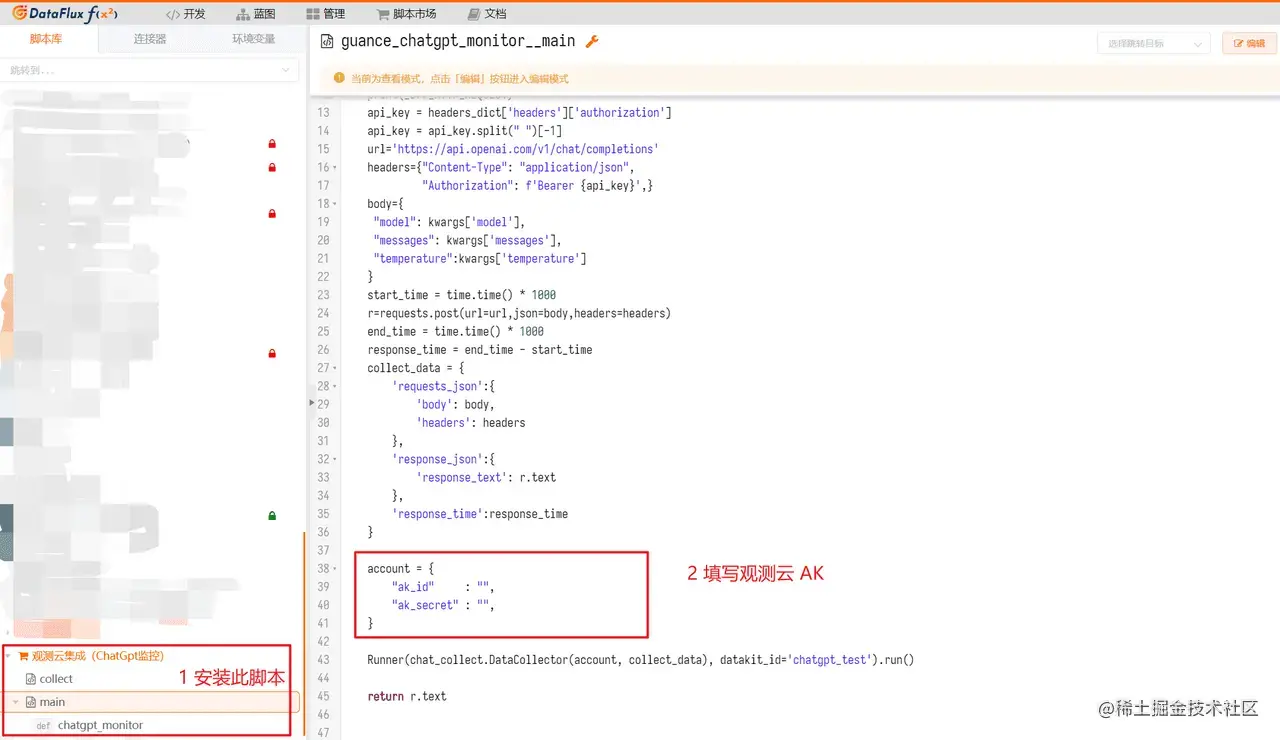Click the OpenAI URL string on line 15
Image resolution: width=1280 pixels, height=740 pixels.
[x=525, y=149]
